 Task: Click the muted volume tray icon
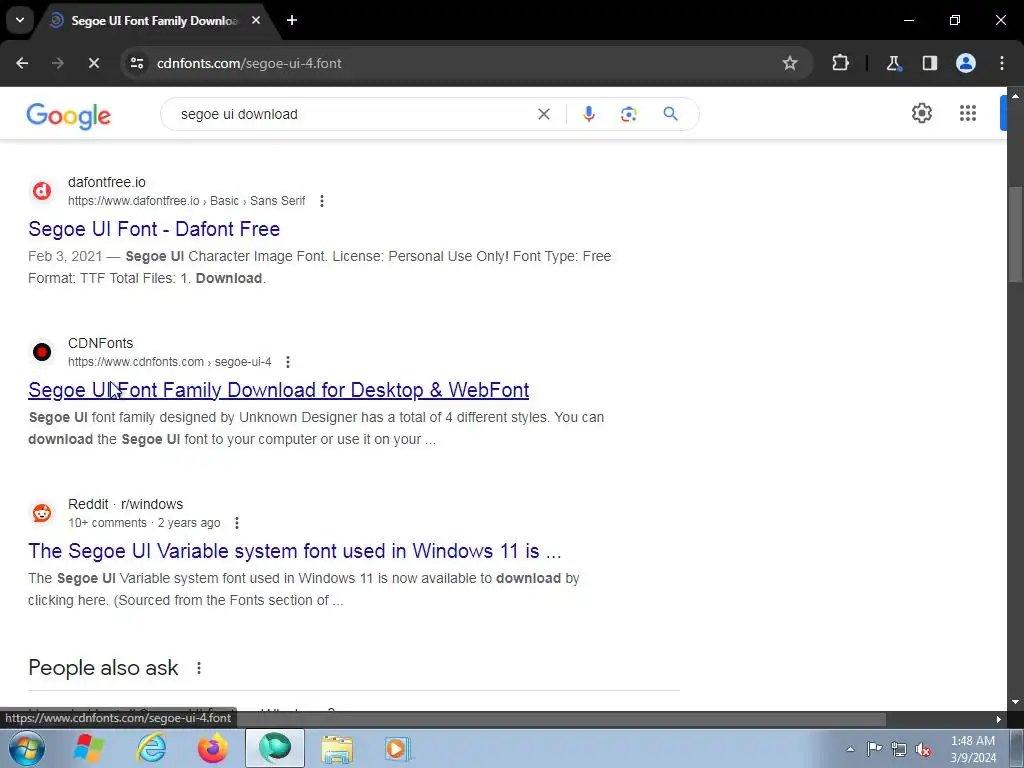pos(923,749)
